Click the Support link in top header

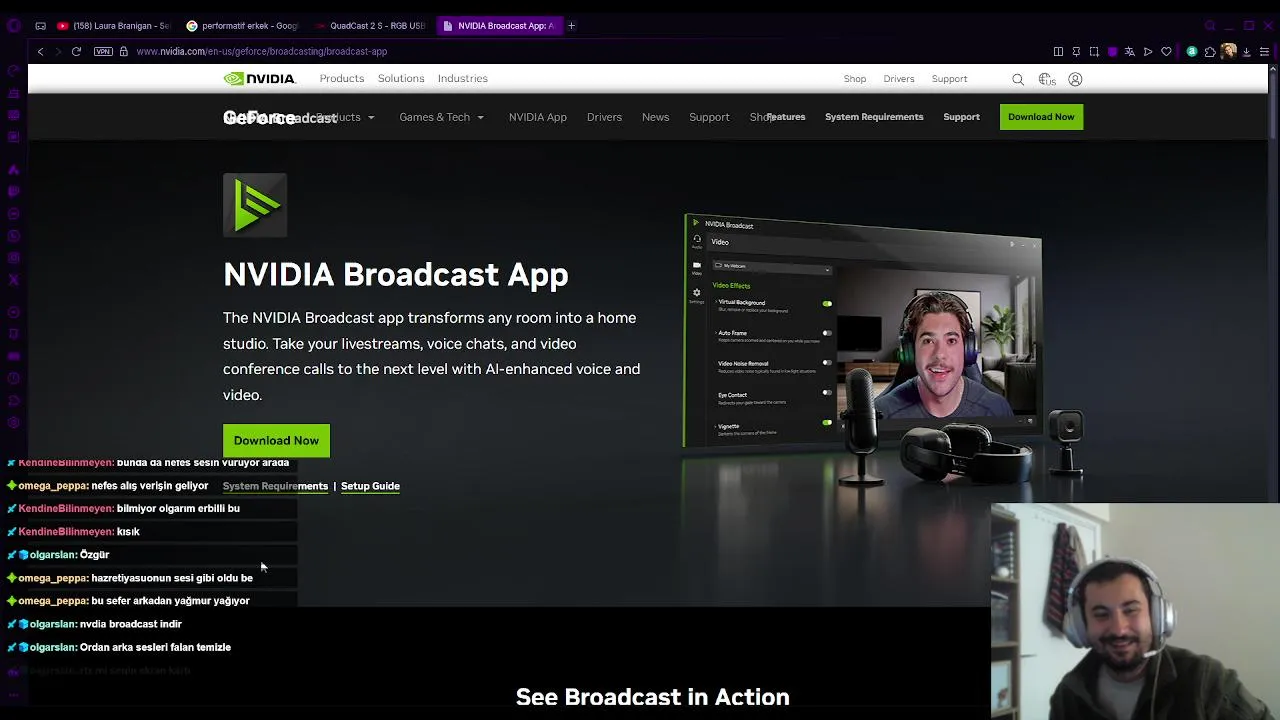(949, 79)
